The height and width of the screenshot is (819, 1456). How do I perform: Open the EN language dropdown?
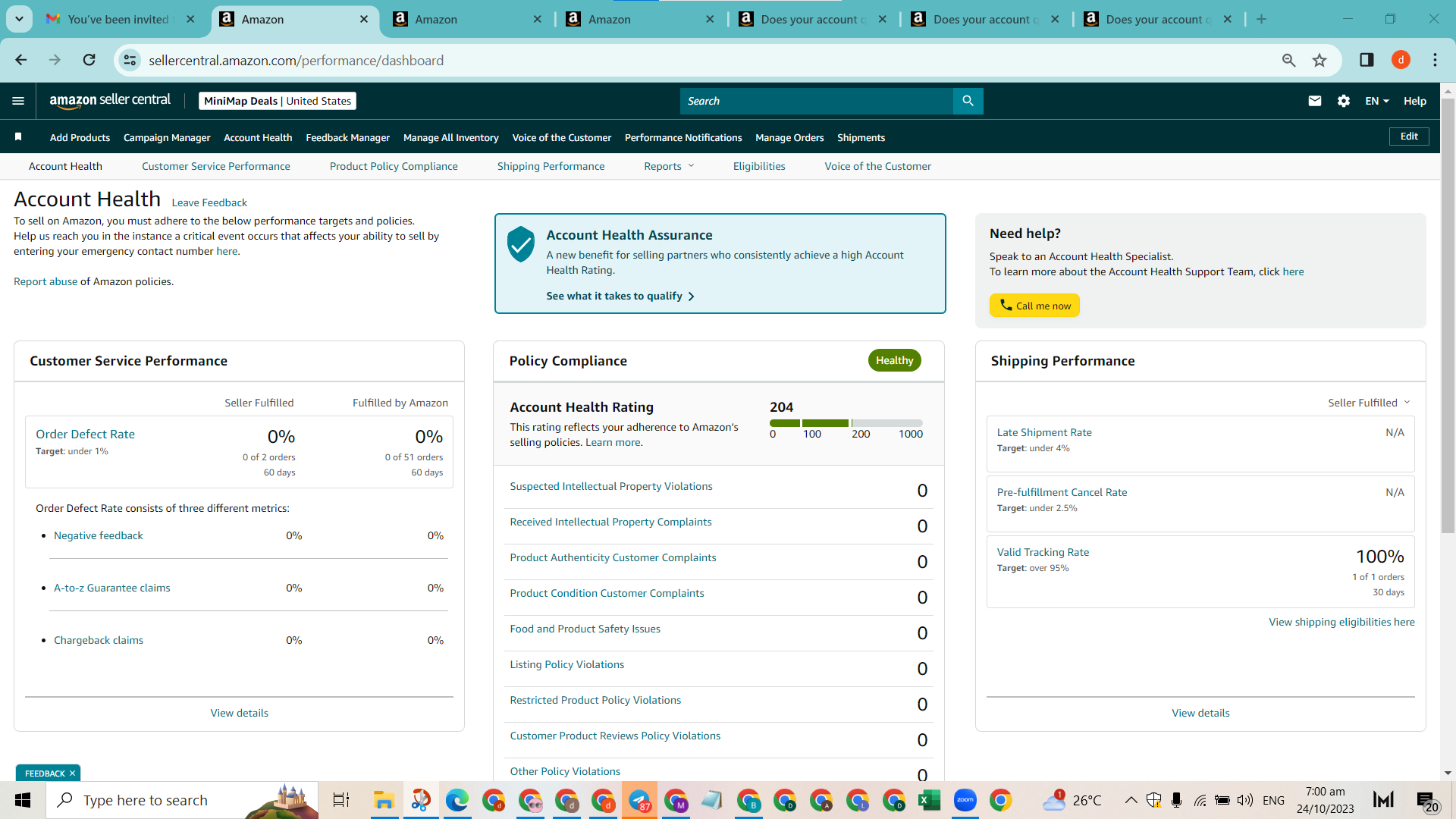click(1377, 101)
